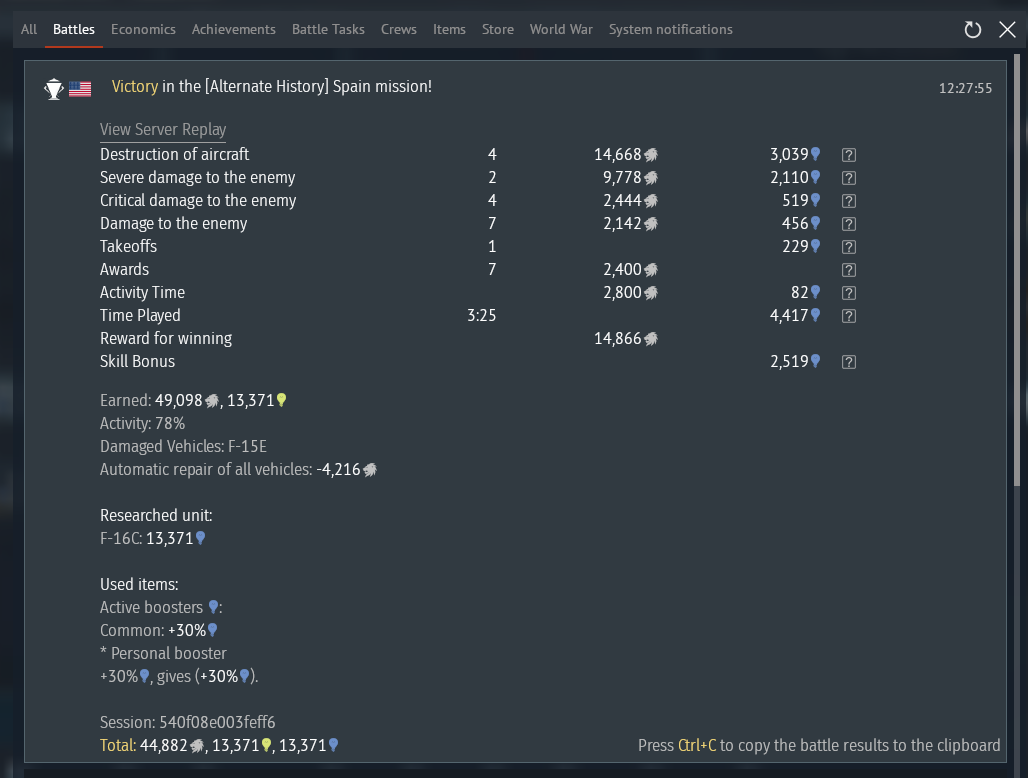Image resolution: width=1028 pixels, height=778 pixels.
Task: Select the Battles tab
Action: (73, 29)
